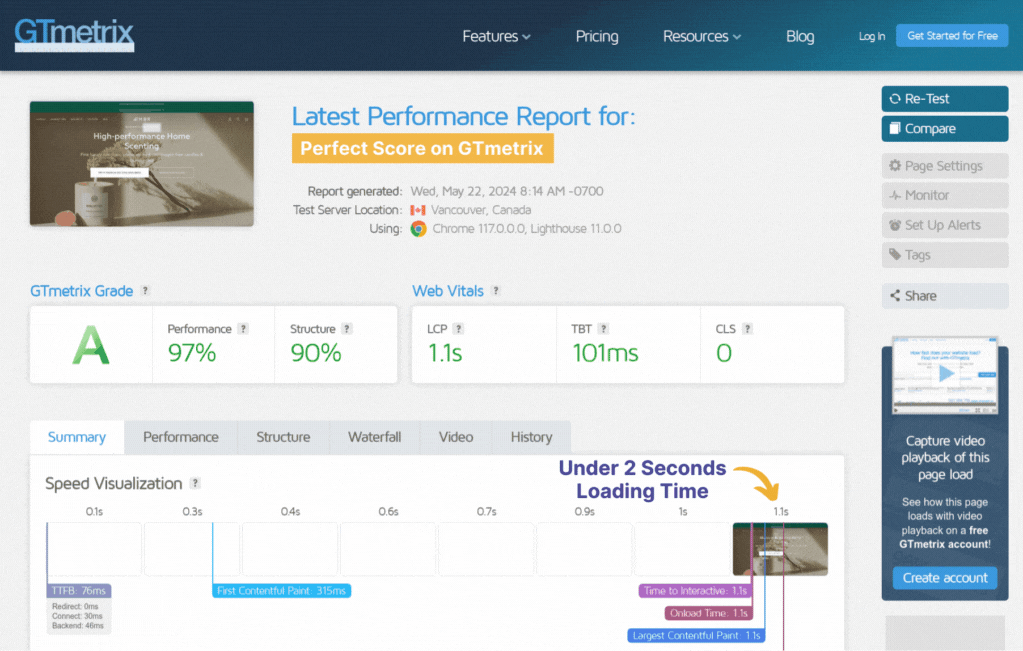The image size is (1023, 651).
Task: Click the 97% Performance score
Action: [x=192, y=353]
